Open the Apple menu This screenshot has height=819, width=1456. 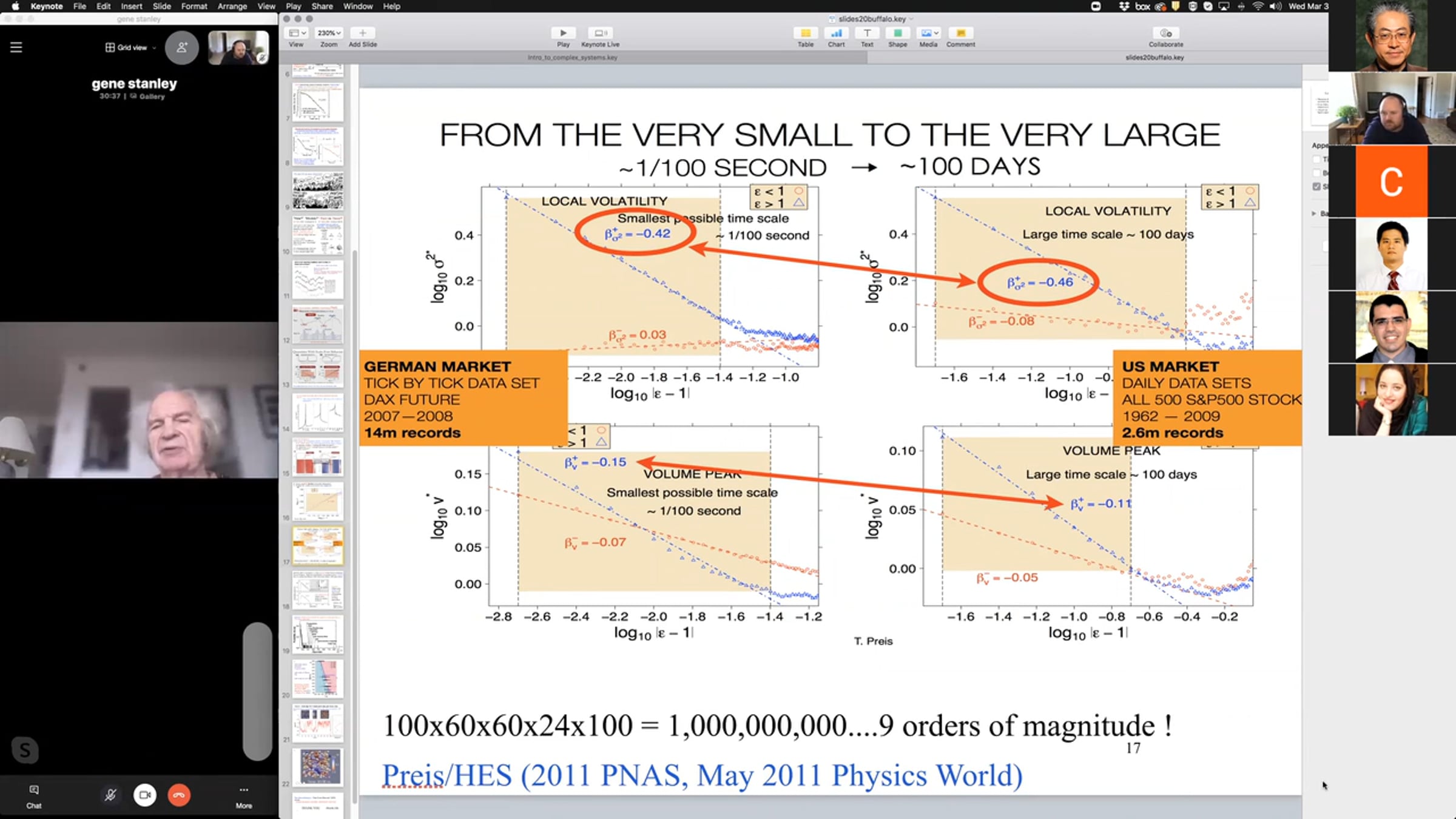click(16, 6)
